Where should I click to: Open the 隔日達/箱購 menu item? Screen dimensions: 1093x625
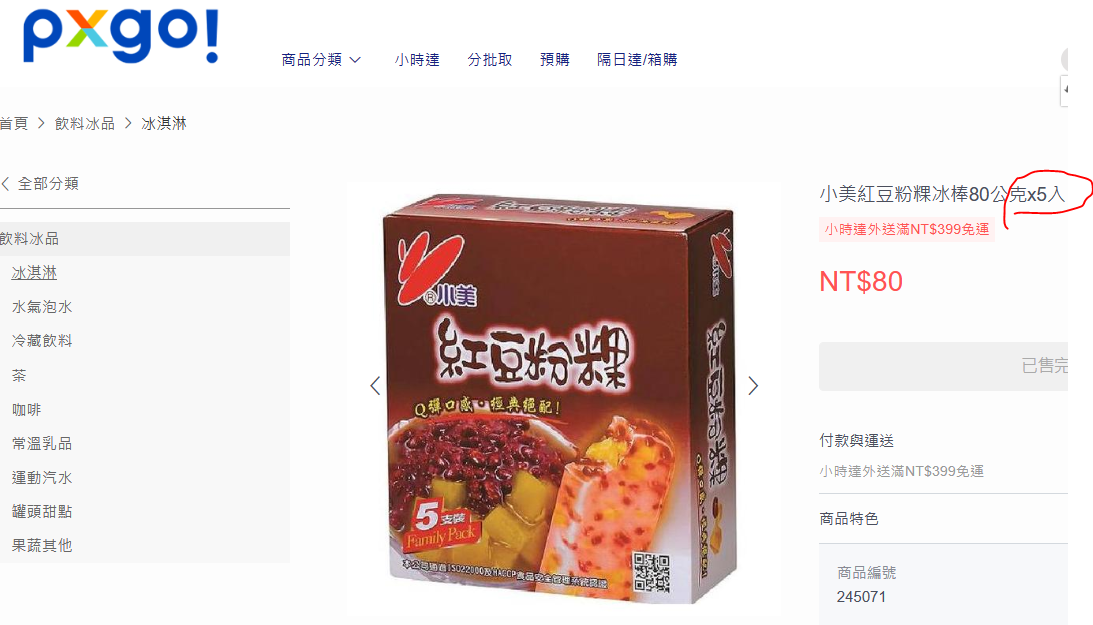point(637,60)
